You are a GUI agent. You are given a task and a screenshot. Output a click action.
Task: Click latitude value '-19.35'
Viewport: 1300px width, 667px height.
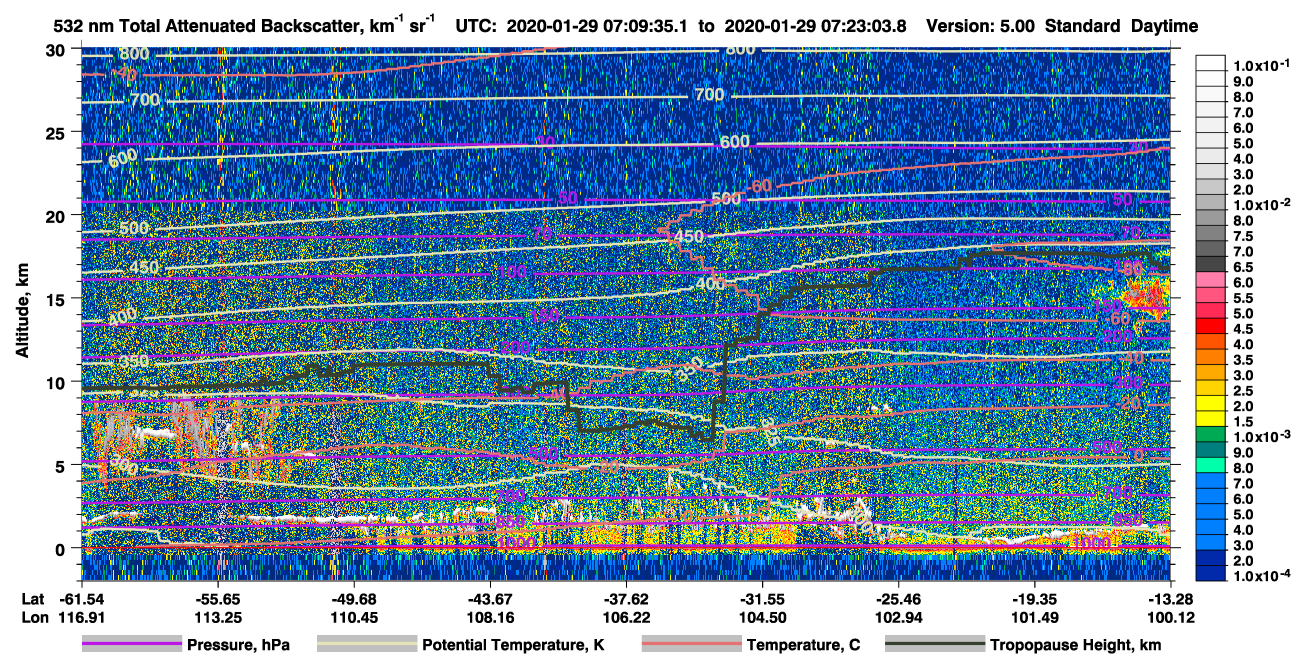pos(1034,600)
